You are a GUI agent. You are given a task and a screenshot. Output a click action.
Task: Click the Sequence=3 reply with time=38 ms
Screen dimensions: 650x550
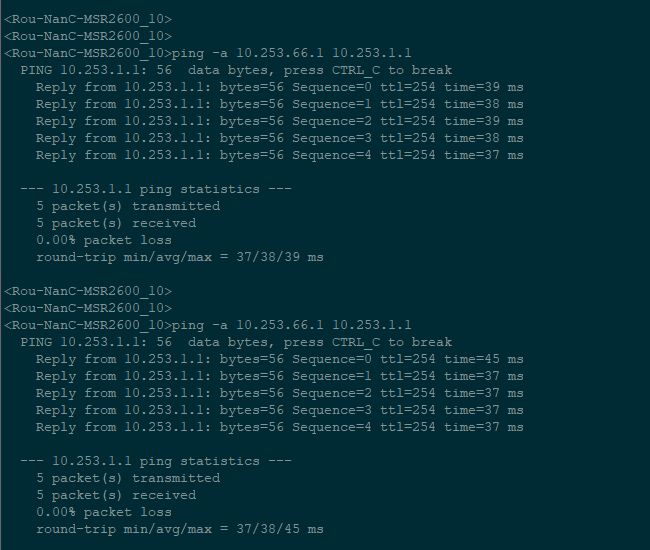[x=279, y=138]
